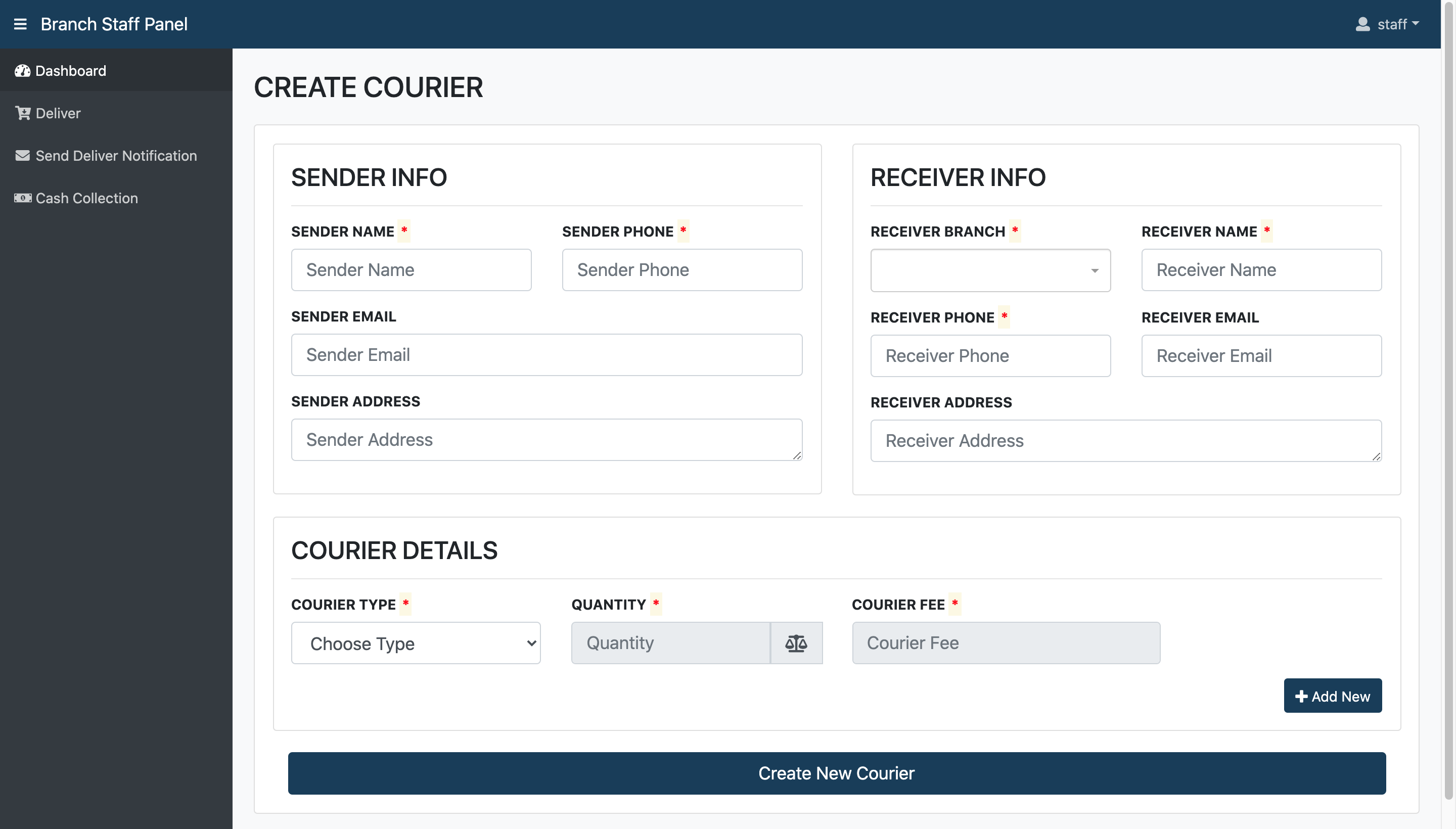1456x829 pixels.
Task: Focus the Sender Name input field
Action: [411, 269]
